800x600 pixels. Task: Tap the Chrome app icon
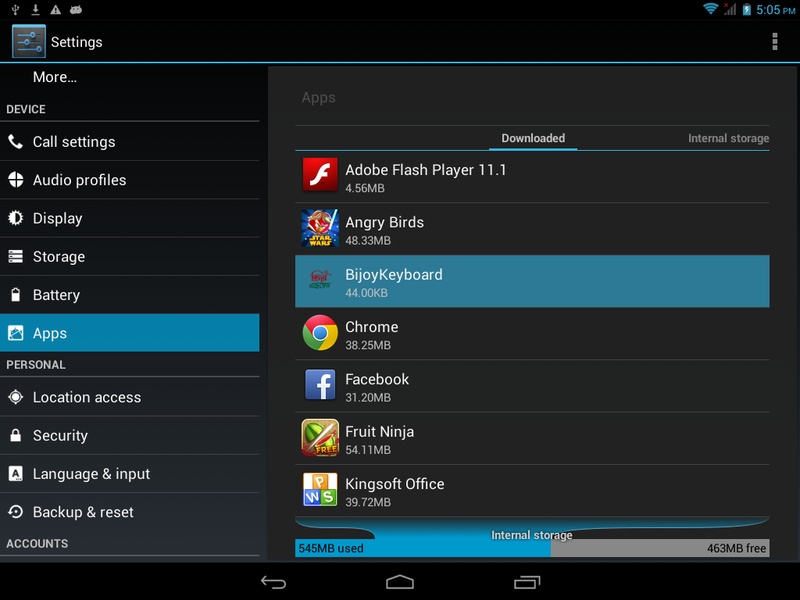(x=320, y=333)
